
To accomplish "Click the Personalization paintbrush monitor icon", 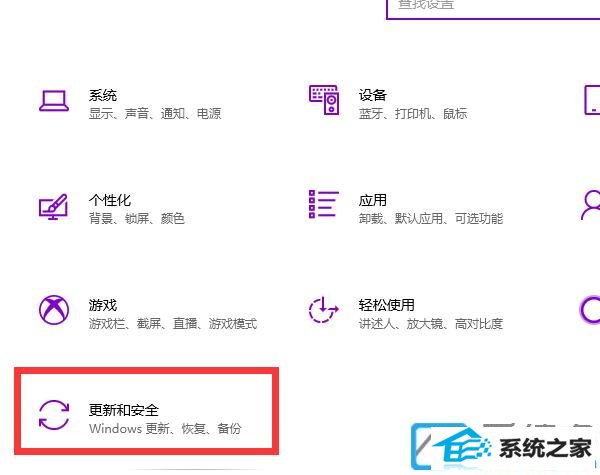I will pos(53,207).
